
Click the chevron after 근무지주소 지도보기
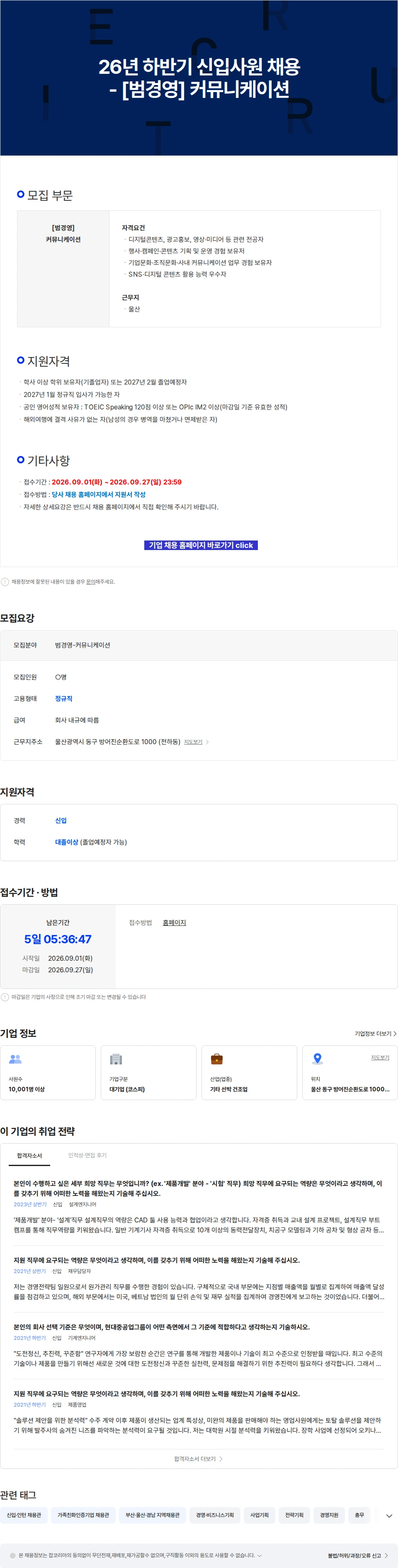tap(208, 741)
